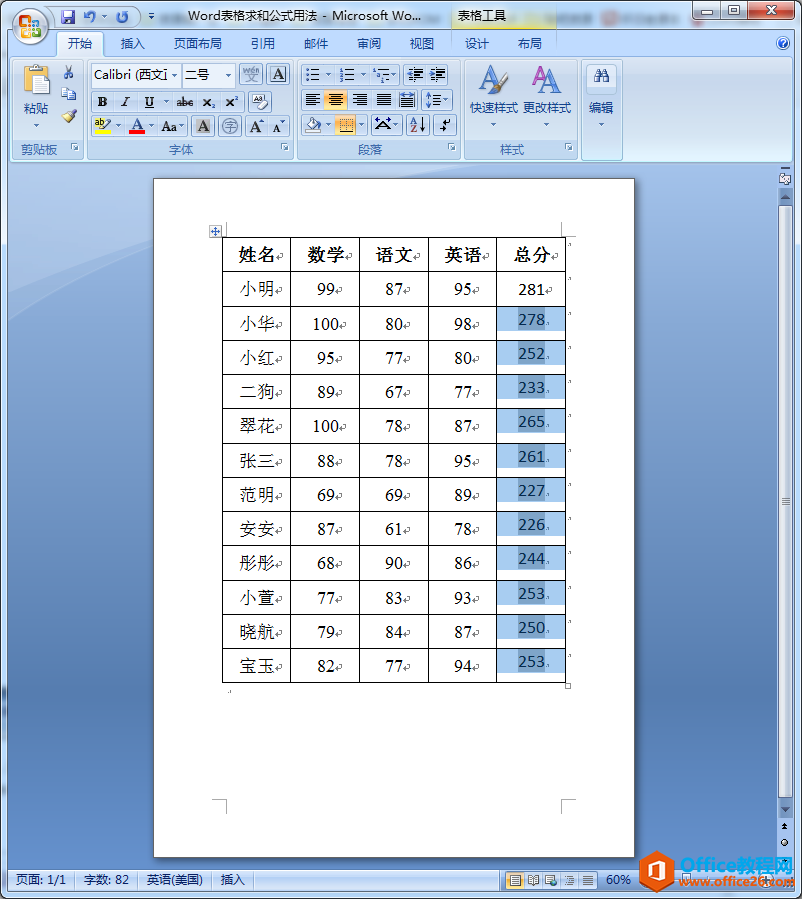Toggle underline formatting
The image size is (802, 899).
pyautogui.click(x=149, y=102)
